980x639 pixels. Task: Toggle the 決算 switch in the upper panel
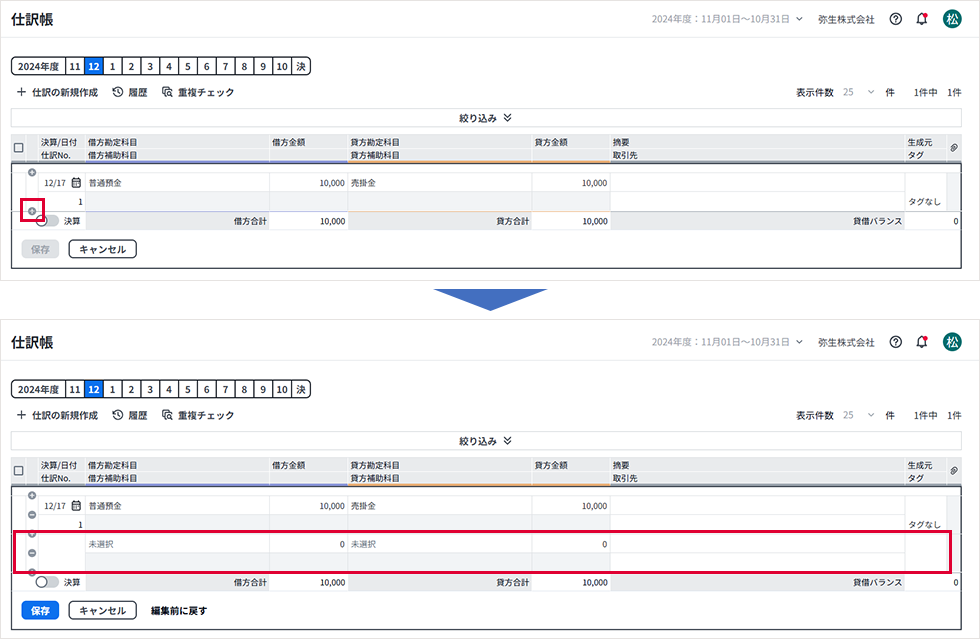pyautogui.click(x=47, y=221)
